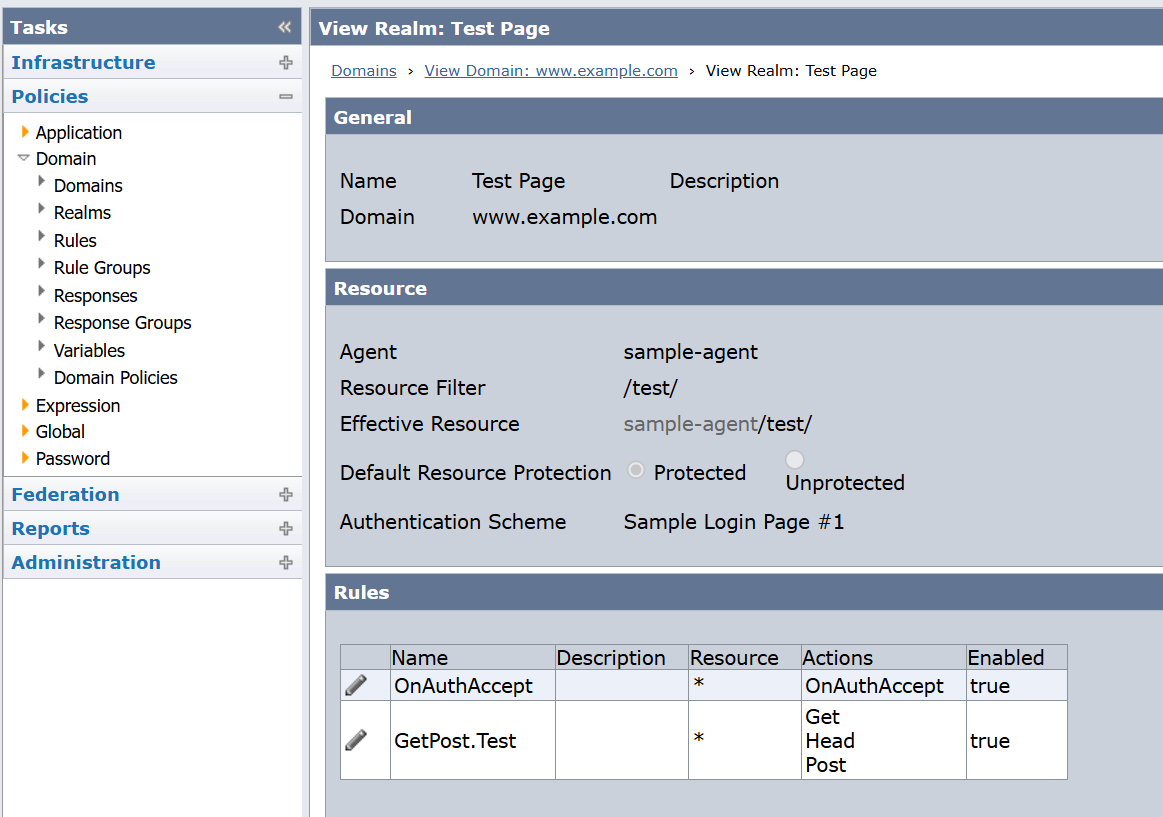Open Realms in the Domain tree
1163x817 pixels.
pyautogui.click(x=82, y=213)
